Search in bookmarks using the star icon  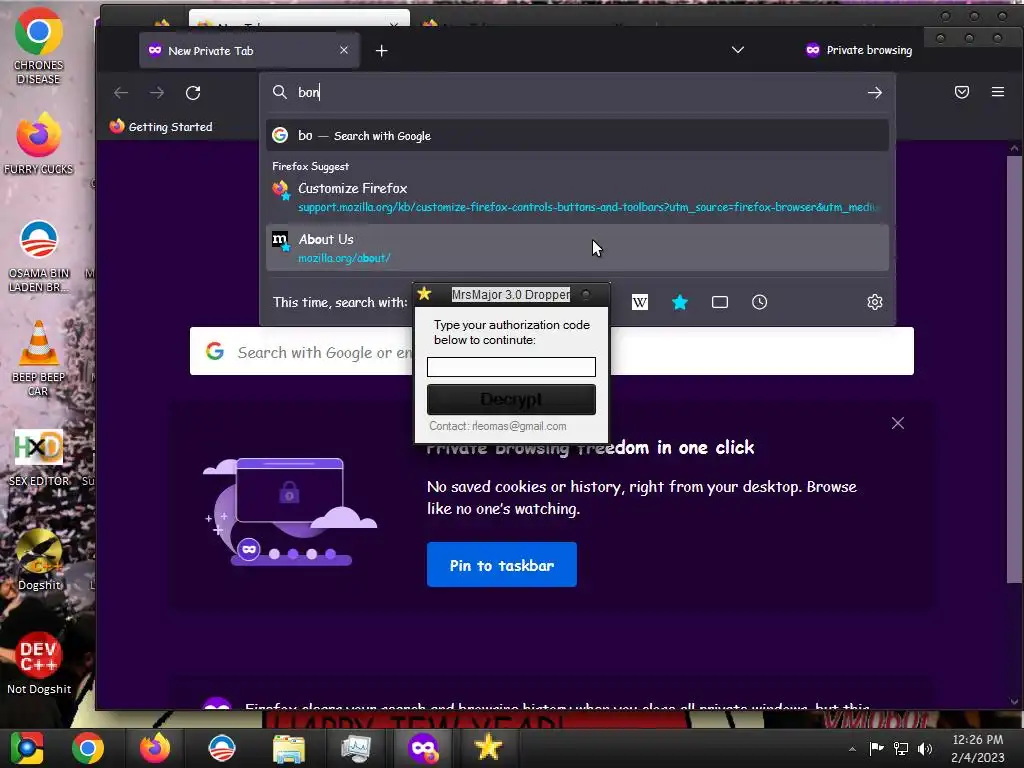point(680,302)
